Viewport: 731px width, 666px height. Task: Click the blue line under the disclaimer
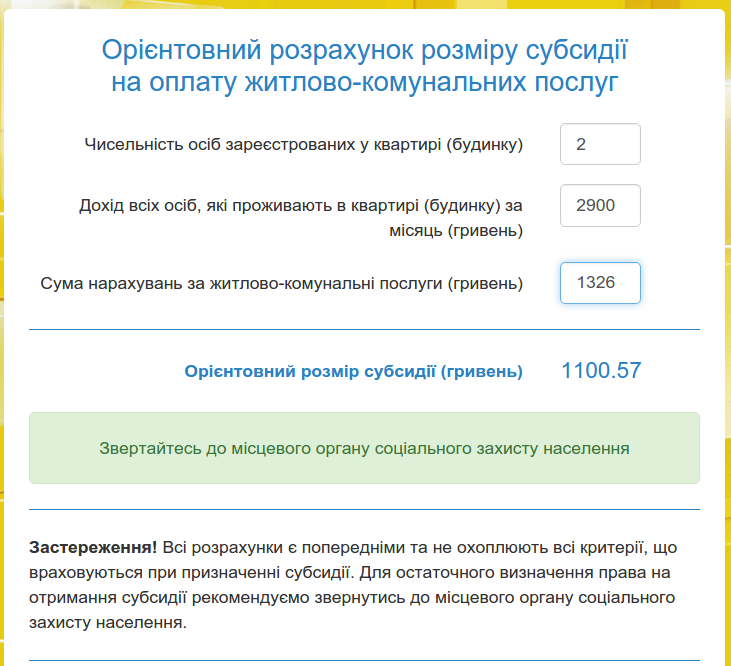click(x=364, y=661)
